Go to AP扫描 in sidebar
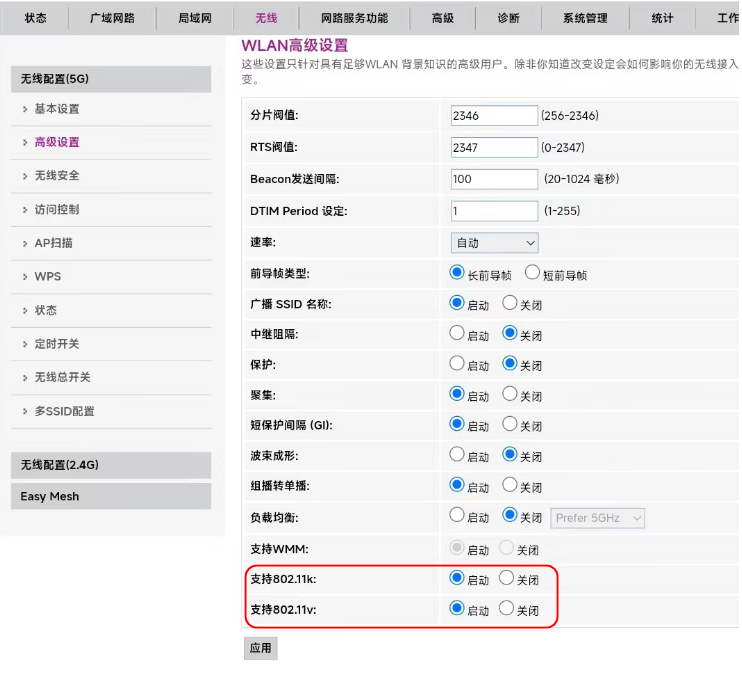The height and width of the screenshot is (674, 742). [x=53, y=243]
